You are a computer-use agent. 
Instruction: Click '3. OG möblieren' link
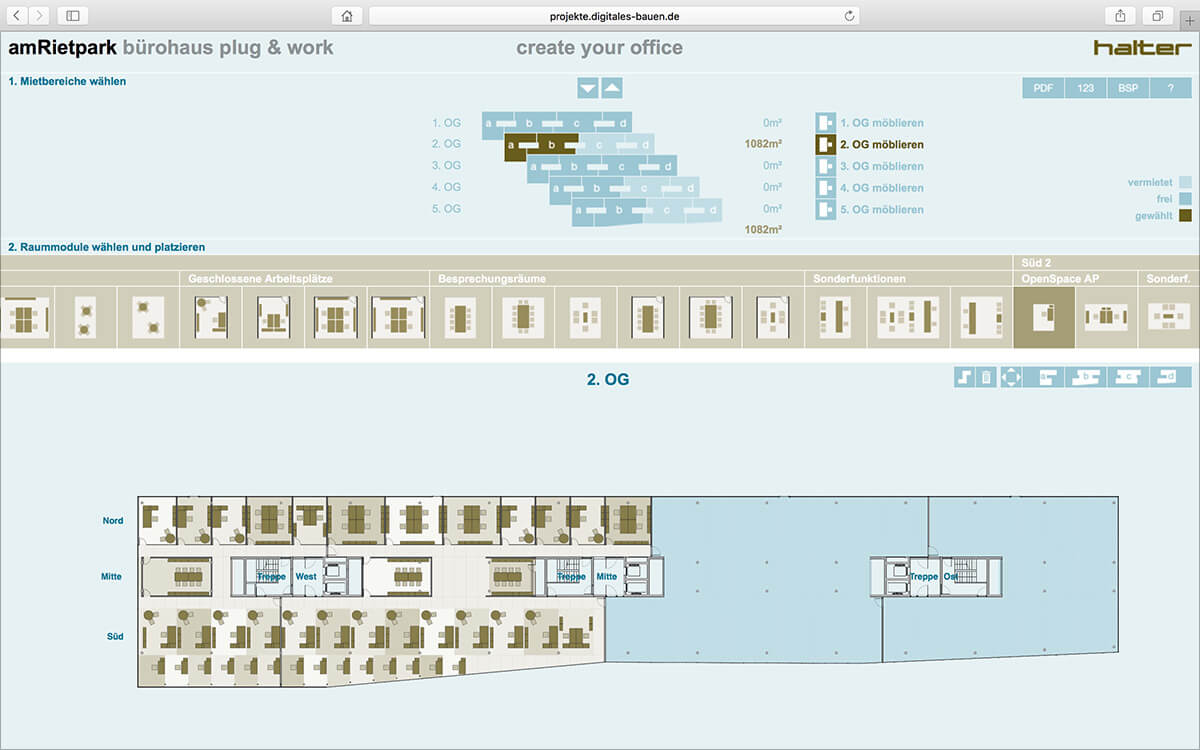(x=881, y=167)
